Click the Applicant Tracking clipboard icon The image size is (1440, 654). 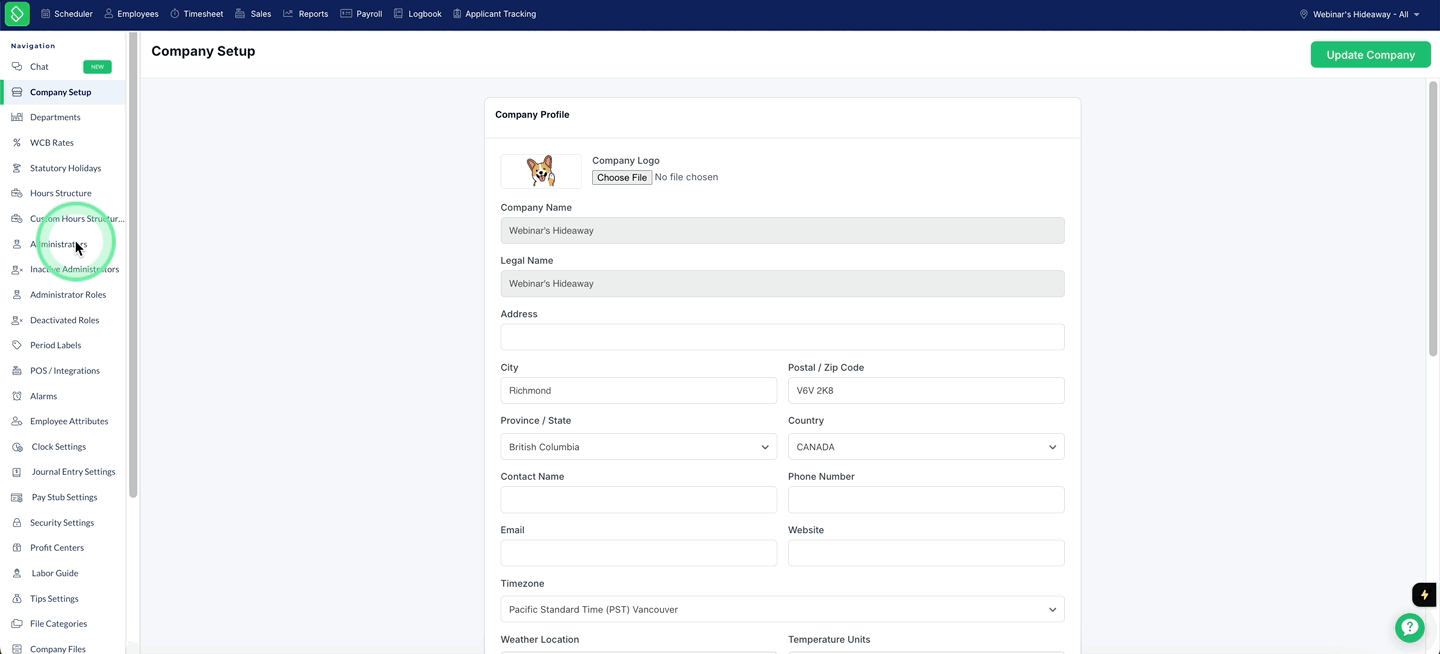[457, 14]
